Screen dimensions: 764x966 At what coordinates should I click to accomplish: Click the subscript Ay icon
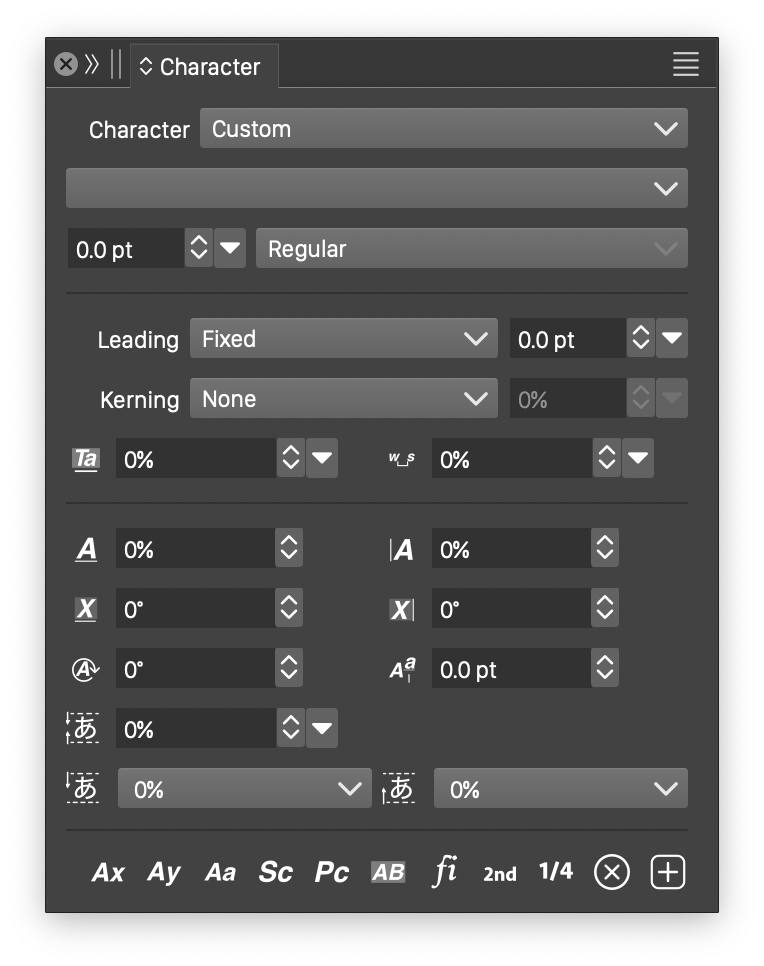pos(164,872)
